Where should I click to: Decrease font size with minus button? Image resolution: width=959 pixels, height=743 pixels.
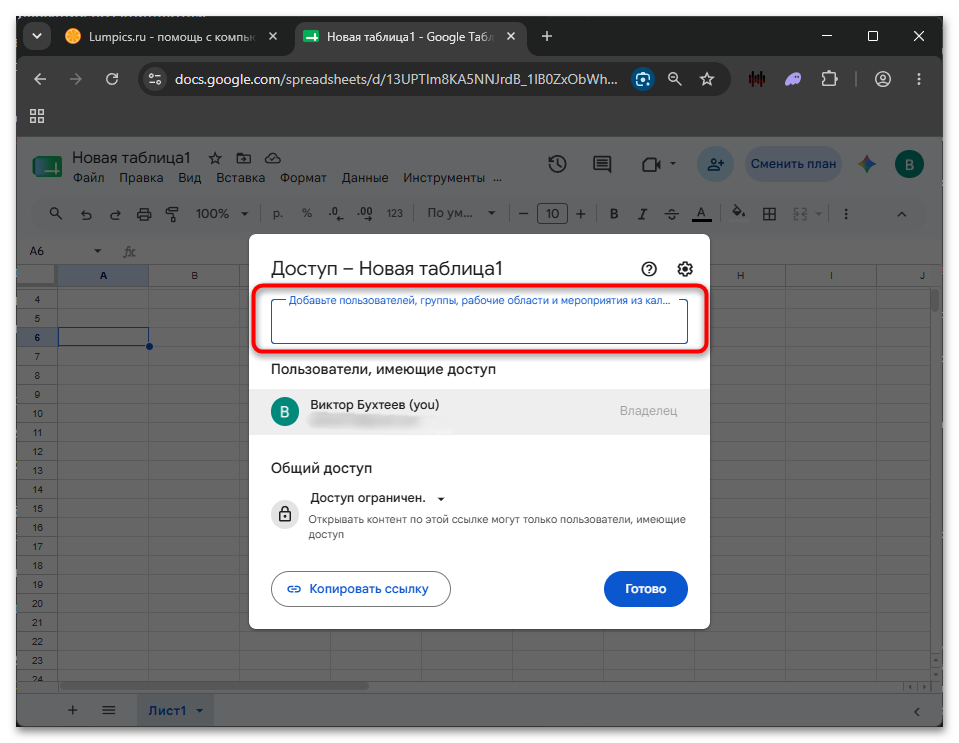click(524, 214)
